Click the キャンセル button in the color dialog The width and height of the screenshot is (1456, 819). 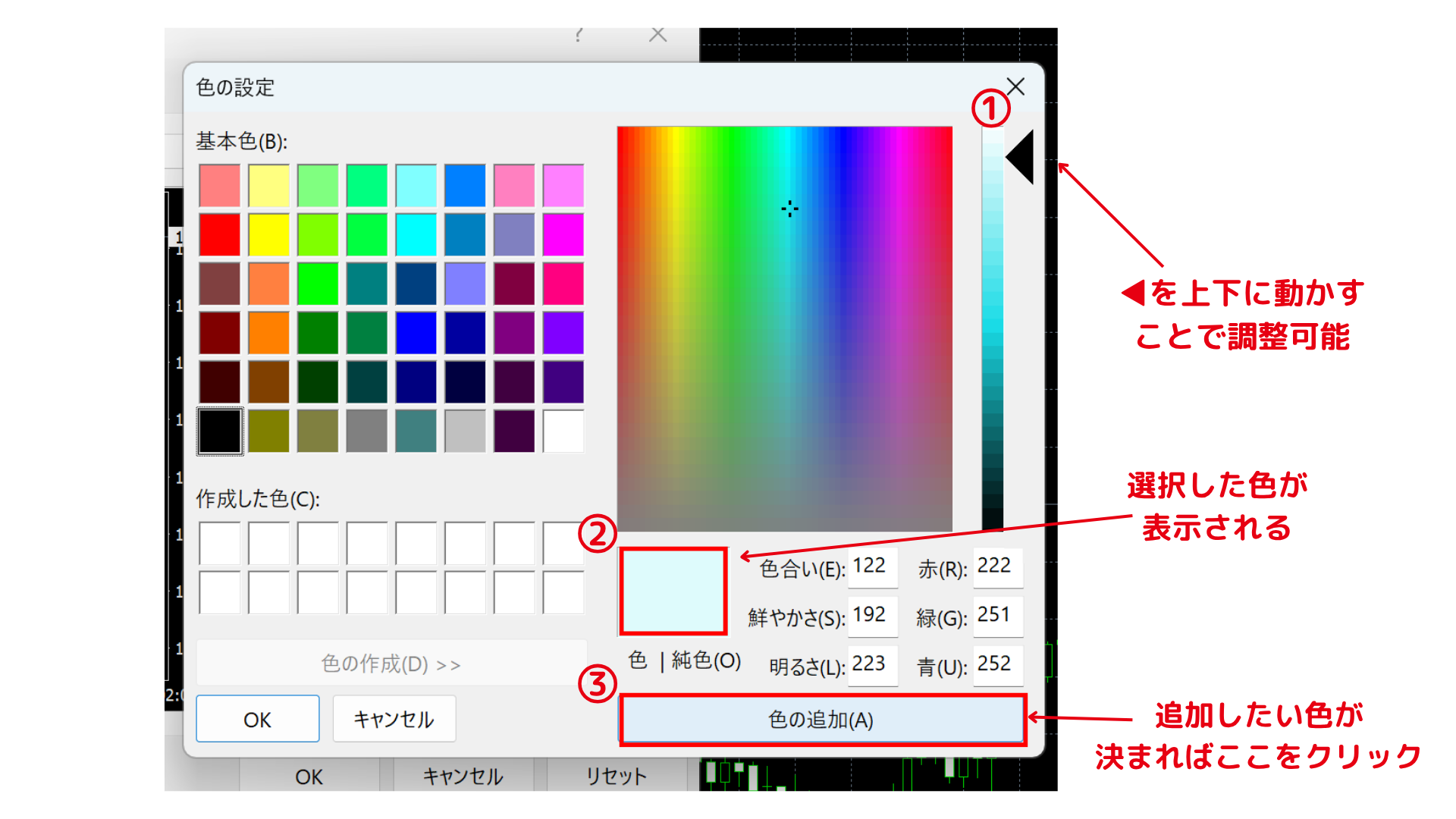pyautogui.click(x=394, y=718)
